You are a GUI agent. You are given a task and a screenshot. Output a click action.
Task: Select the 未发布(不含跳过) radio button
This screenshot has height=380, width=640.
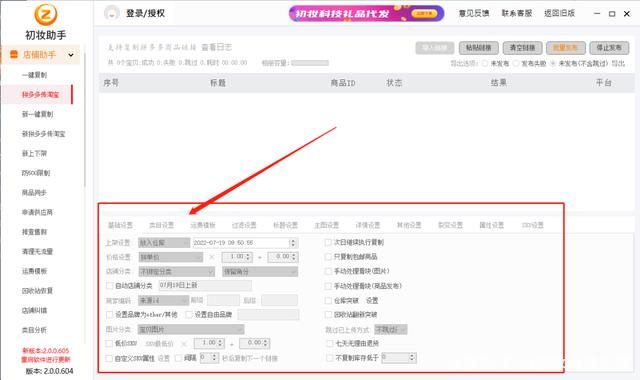553,63
